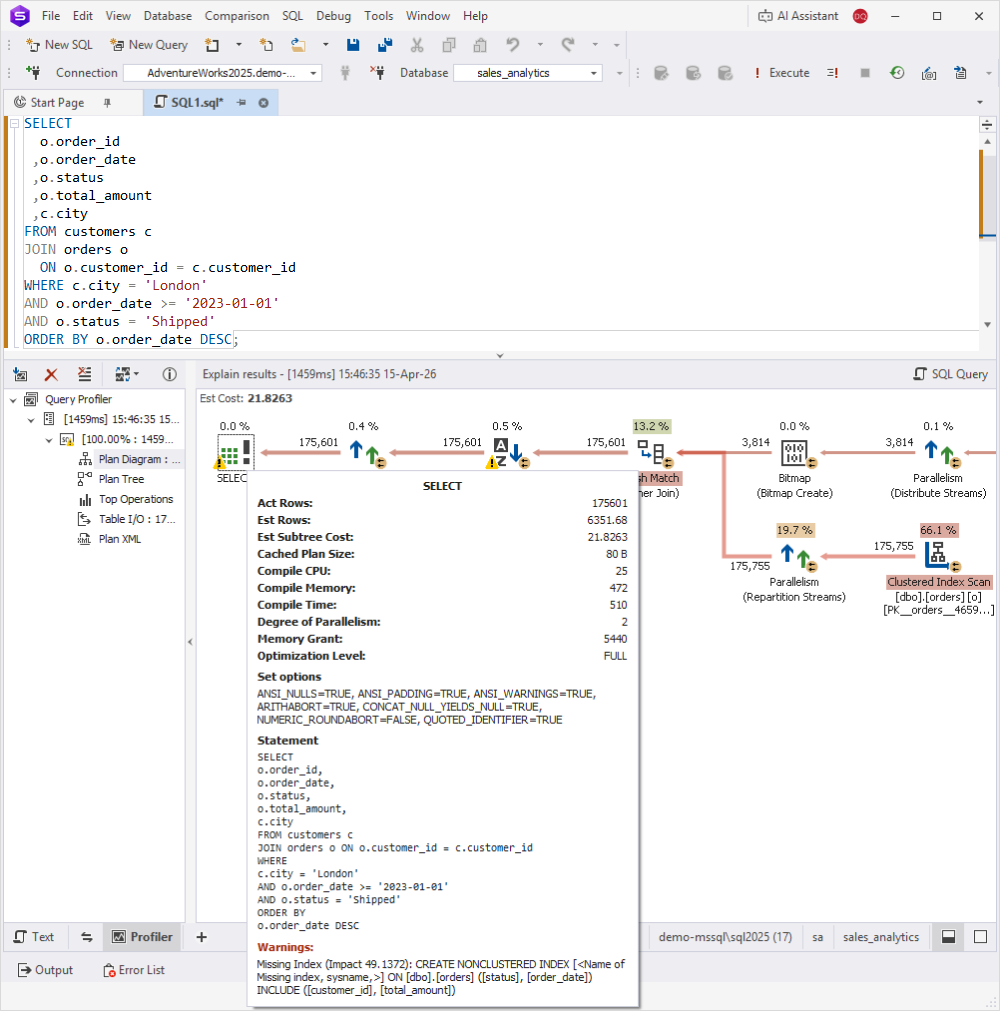Switch to the Profiler view tab
This screenshot has height=1011, width=1000.
pos(142,937)
